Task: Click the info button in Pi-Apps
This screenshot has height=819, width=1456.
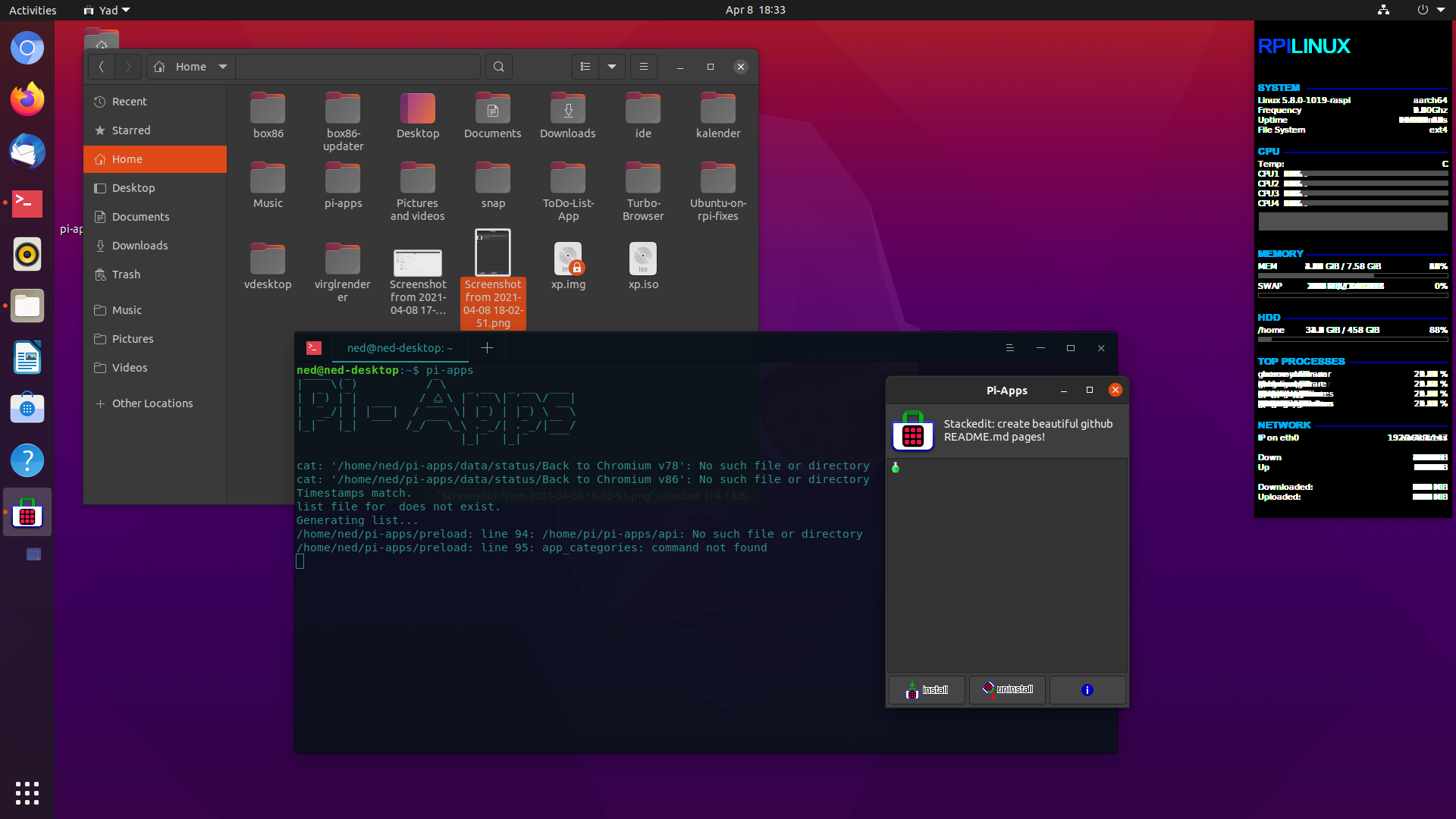Action: (x=1087, y=689)
